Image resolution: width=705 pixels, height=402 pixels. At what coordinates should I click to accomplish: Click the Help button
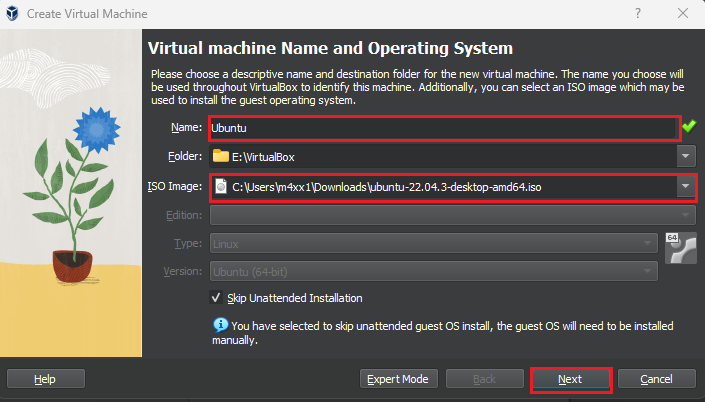click(46, 379)
